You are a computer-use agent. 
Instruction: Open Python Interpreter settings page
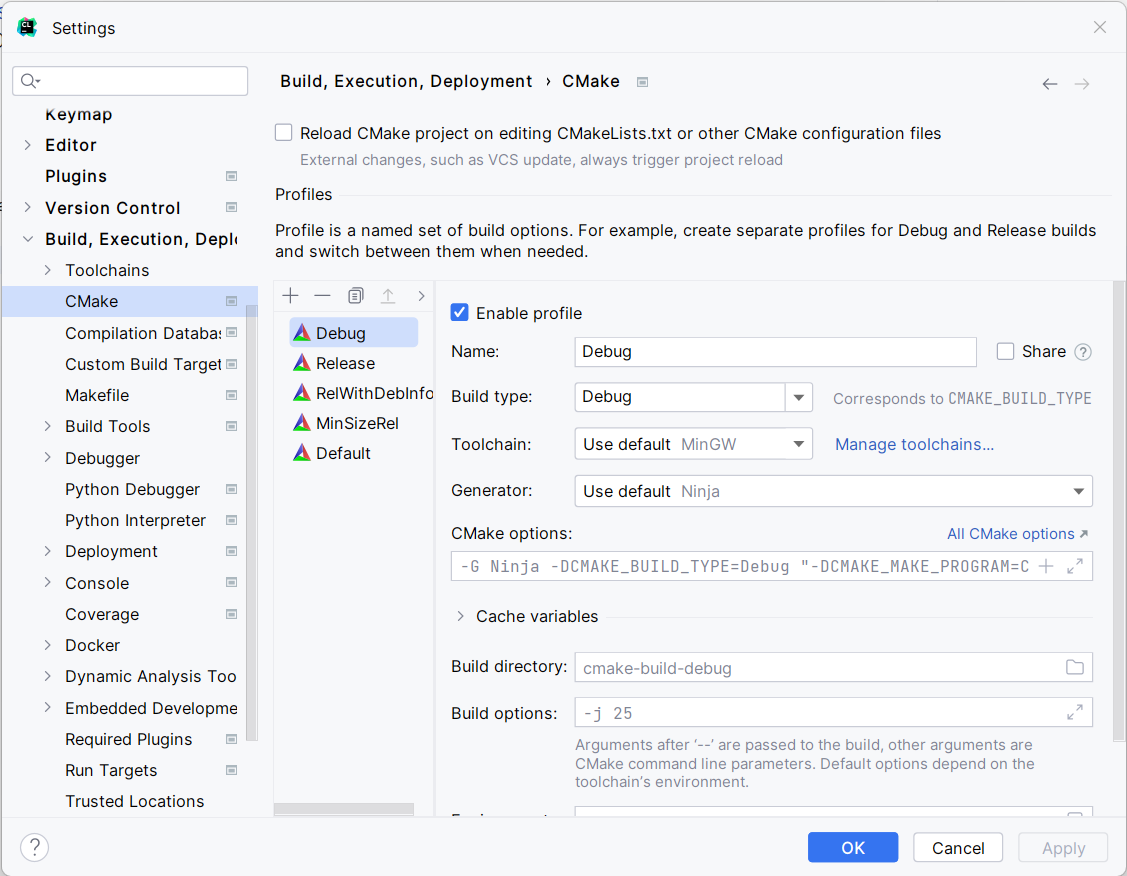click(x=135, y=520)
